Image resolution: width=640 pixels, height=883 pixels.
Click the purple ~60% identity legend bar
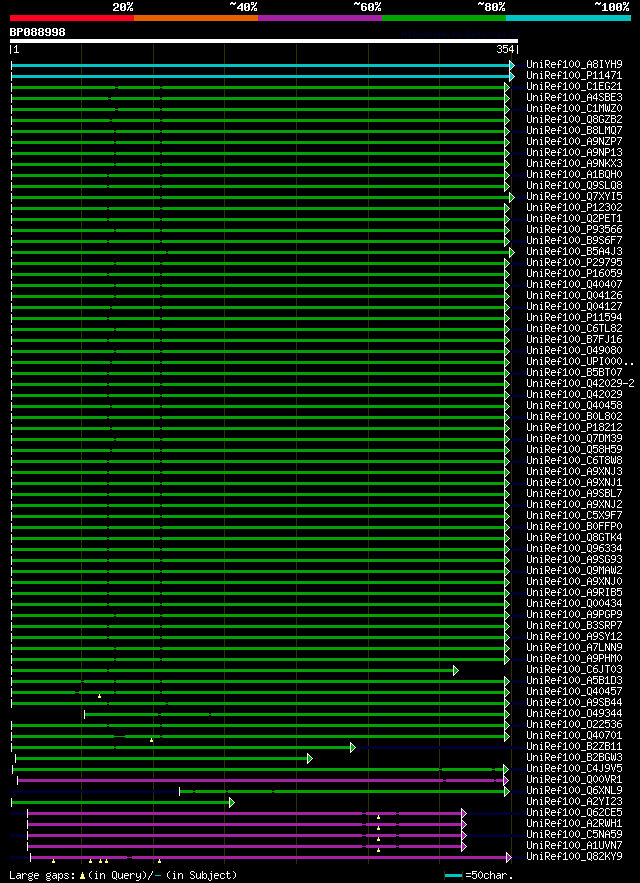pyautogui.click(x=320, y=18)
